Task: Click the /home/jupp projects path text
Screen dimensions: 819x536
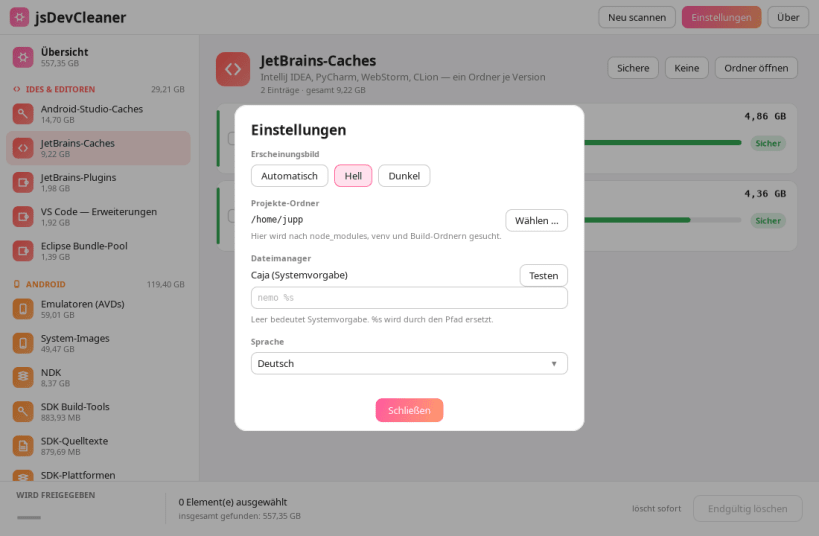Action: [277, 219]
